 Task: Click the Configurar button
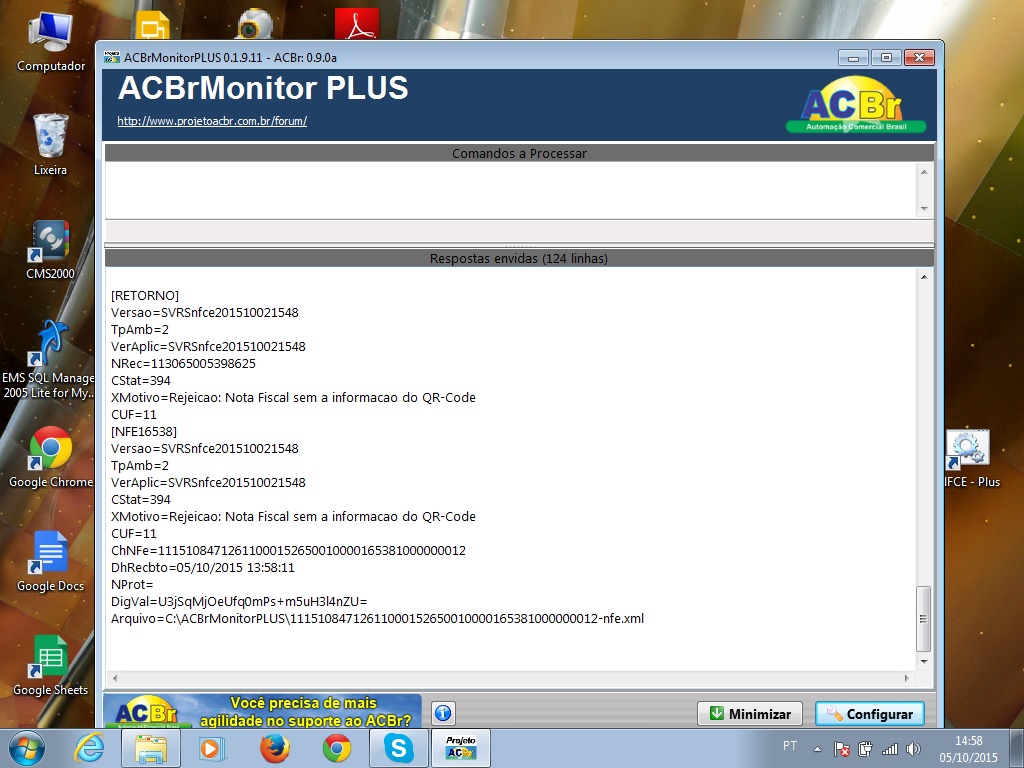pos(870,714)
